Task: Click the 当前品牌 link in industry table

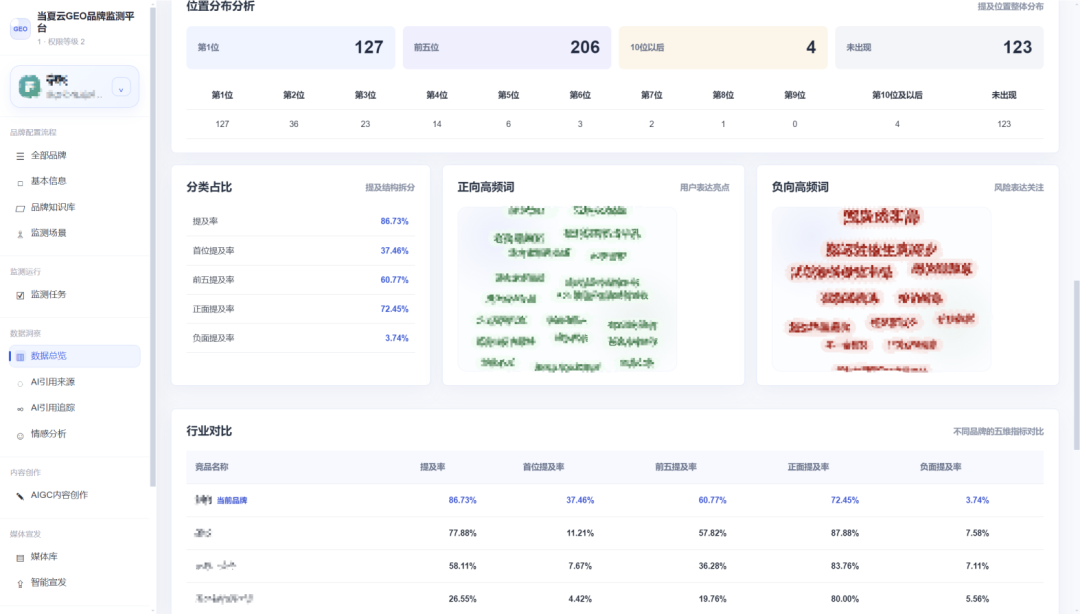Action: click(231, 500)
